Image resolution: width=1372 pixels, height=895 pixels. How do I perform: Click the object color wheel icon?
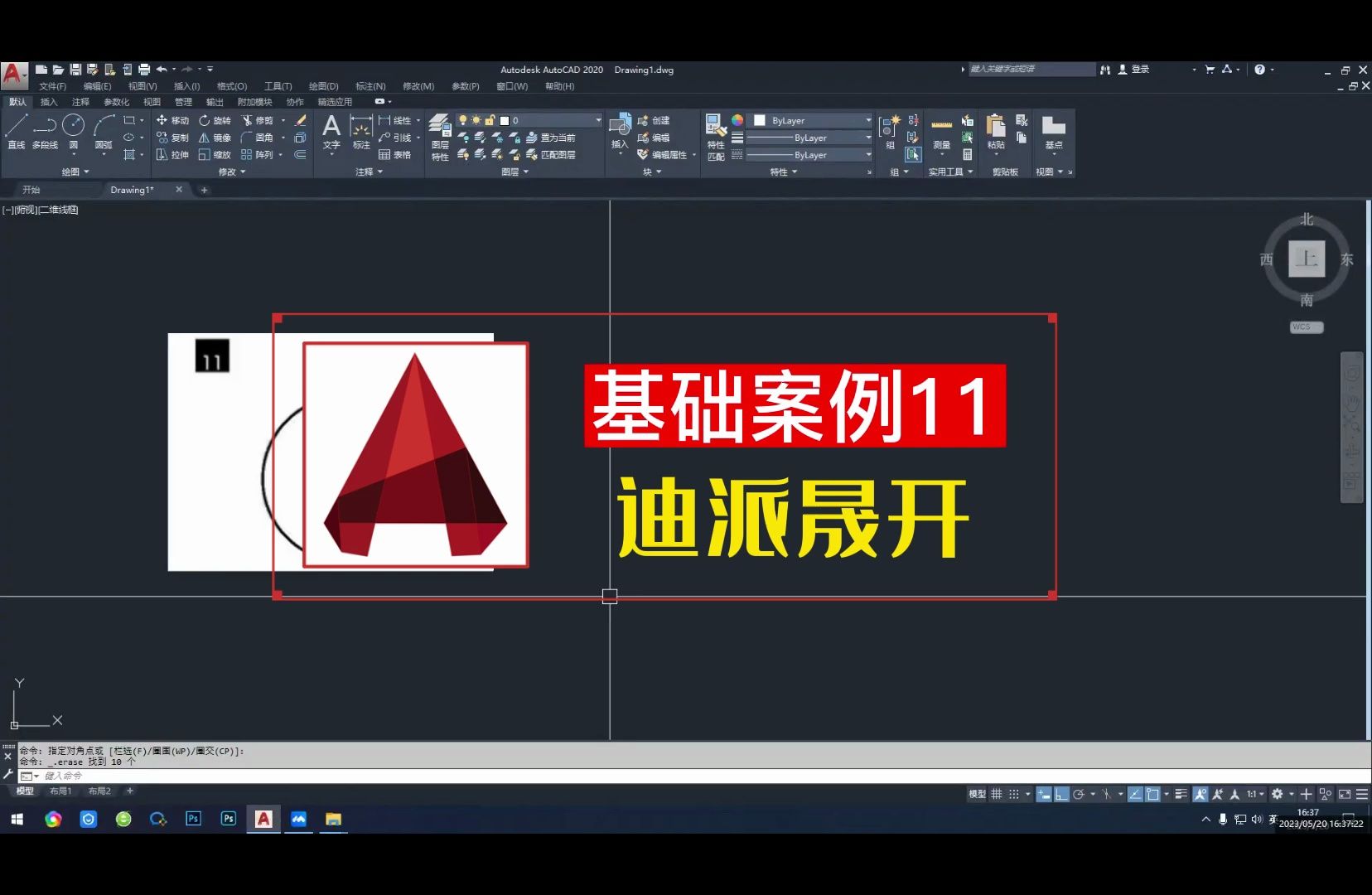coord(737,120)
